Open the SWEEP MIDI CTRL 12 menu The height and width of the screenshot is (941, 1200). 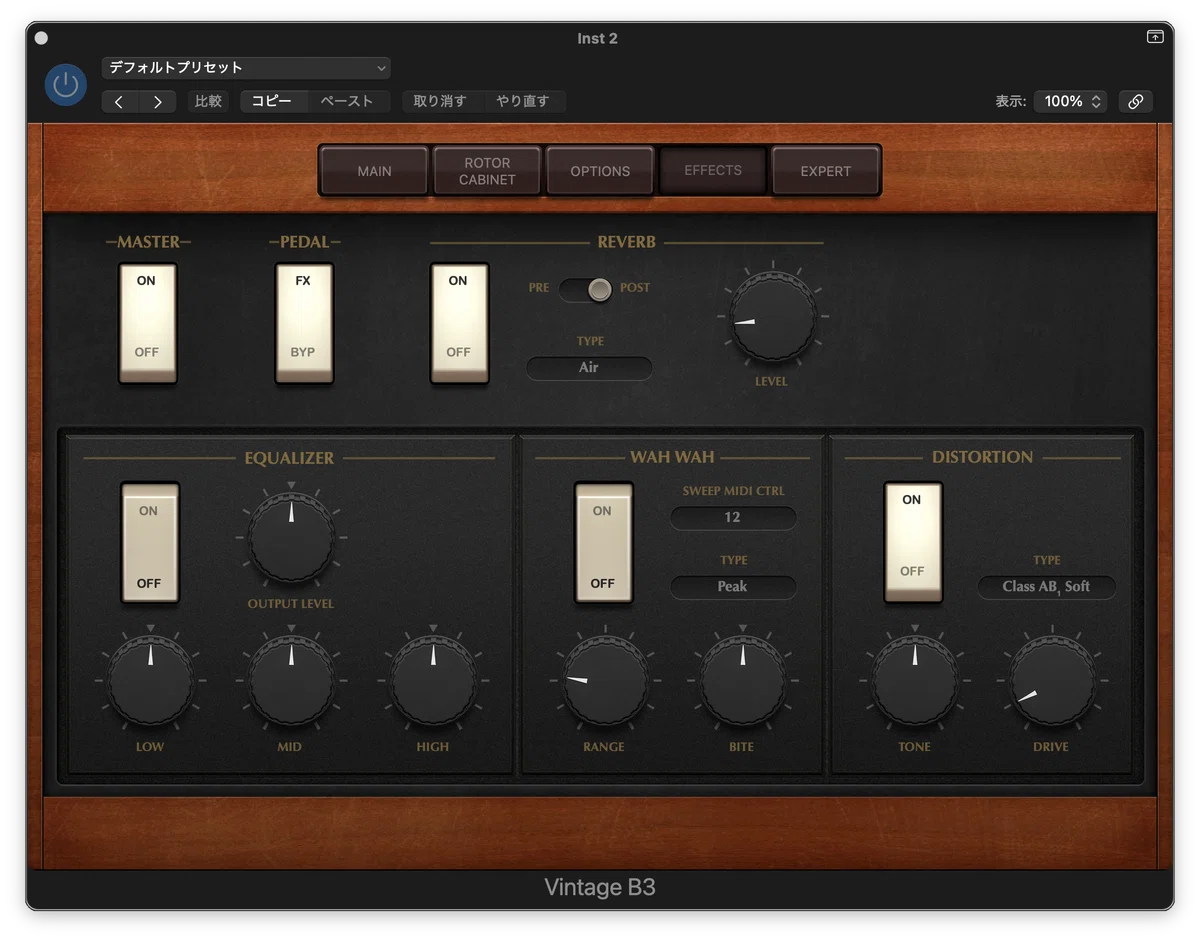733,517
